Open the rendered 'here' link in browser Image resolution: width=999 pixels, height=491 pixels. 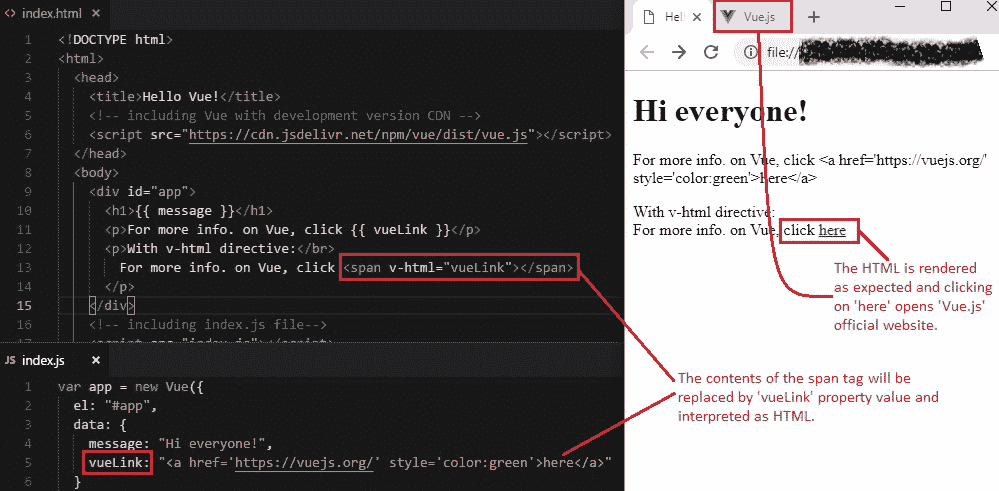tap(832, 231)
